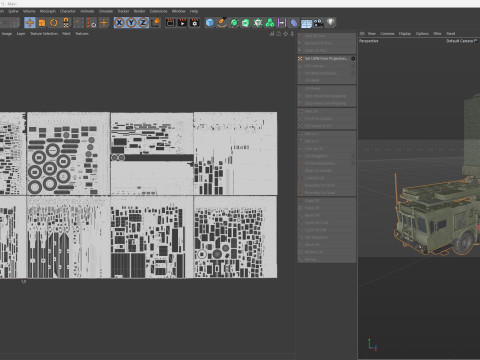Open the viewport Panel menu
480x360 pixels.
pyautogui.click(x=451, y=34)
